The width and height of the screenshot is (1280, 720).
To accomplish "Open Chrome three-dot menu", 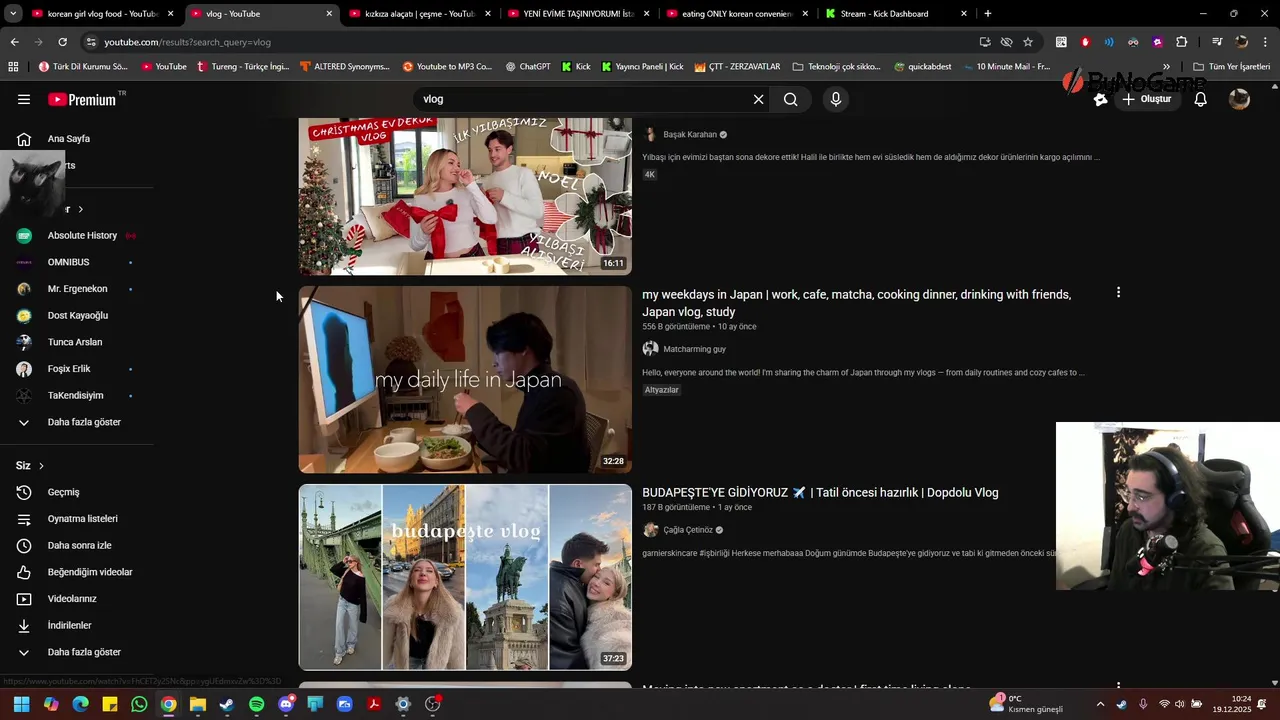I will (1266, 42).
